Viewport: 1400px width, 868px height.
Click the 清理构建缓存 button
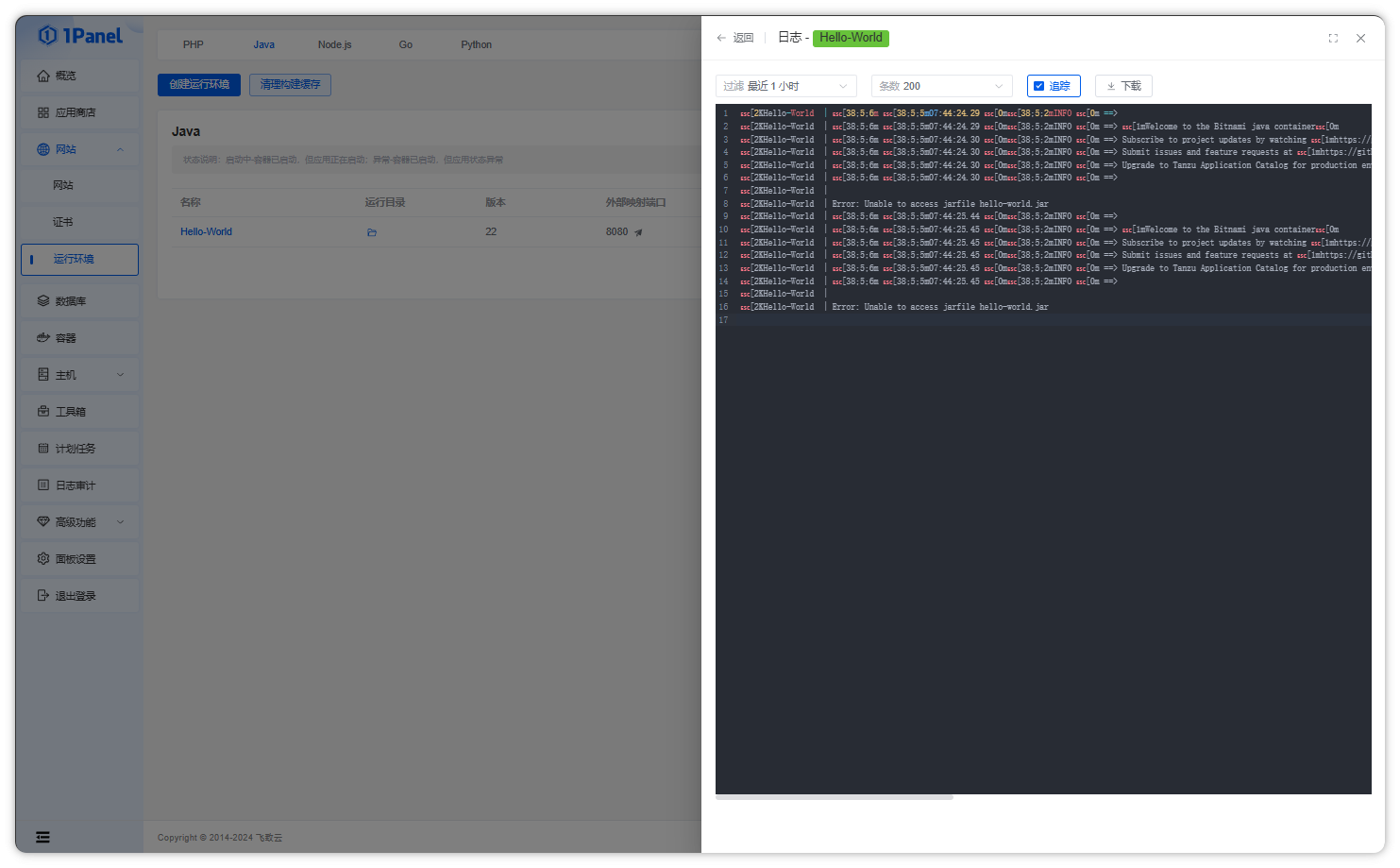tap(291, 85)
